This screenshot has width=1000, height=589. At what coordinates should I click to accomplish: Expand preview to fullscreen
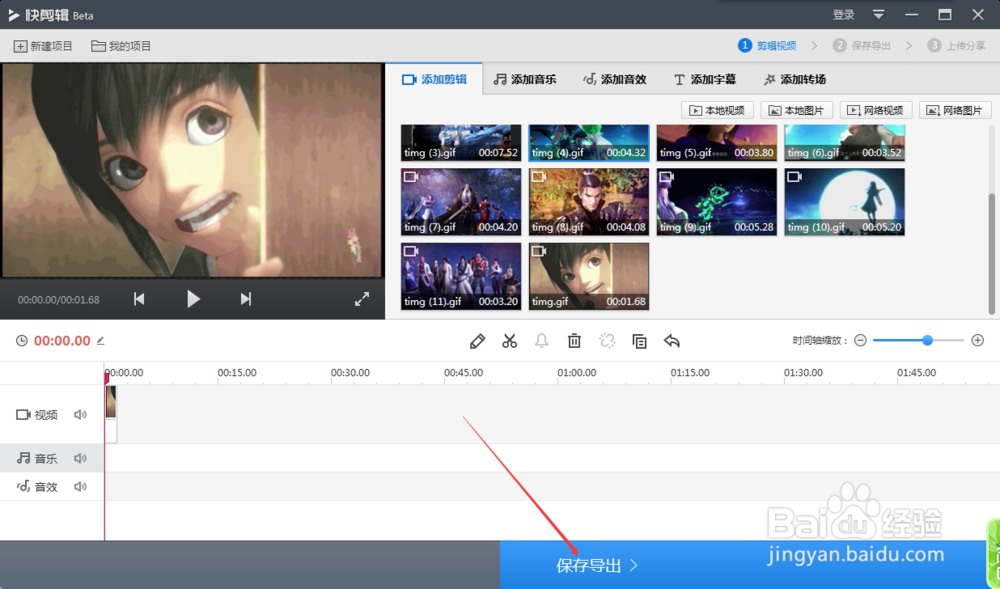click(362, 299)
